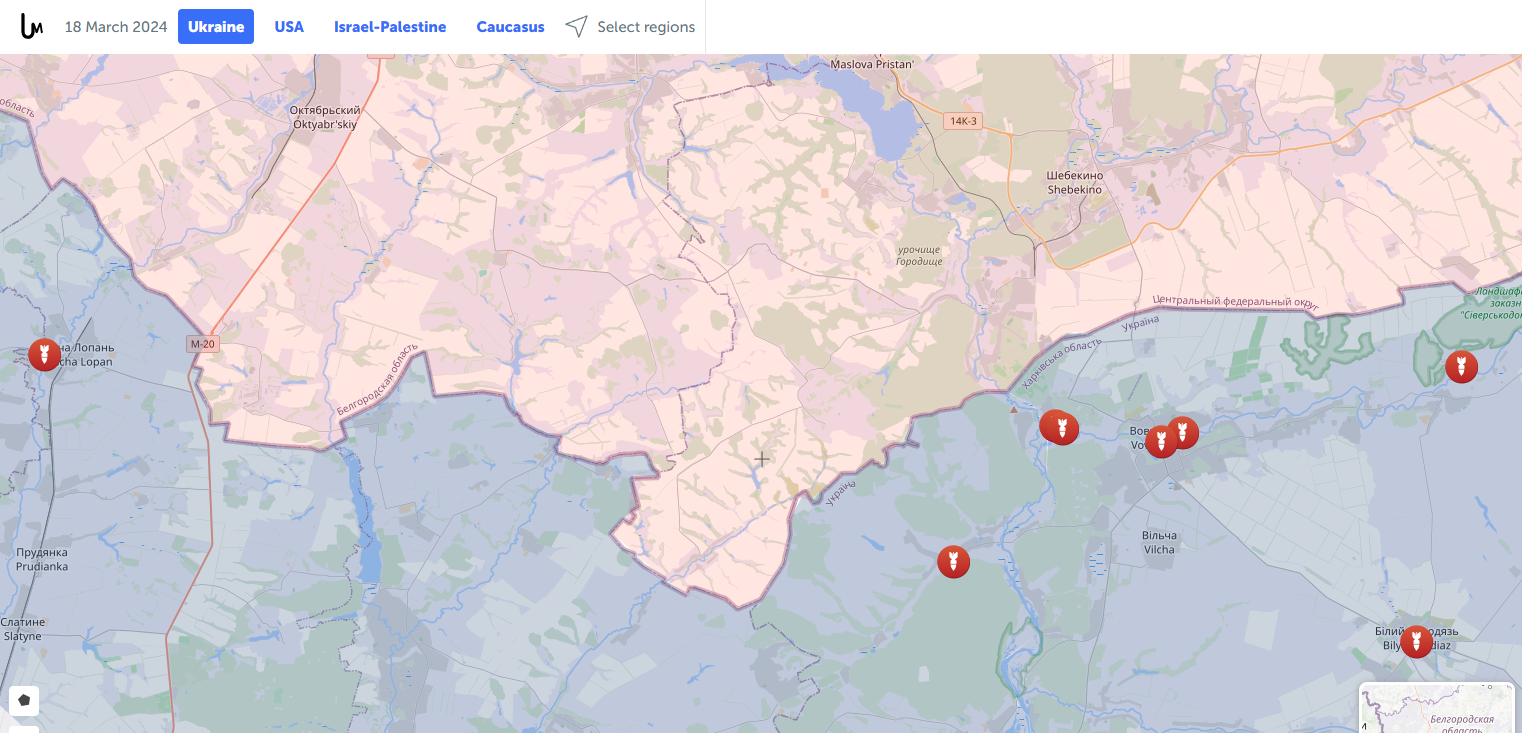Select the front bomb marker on Vovchansk label

pos(1161,441)
